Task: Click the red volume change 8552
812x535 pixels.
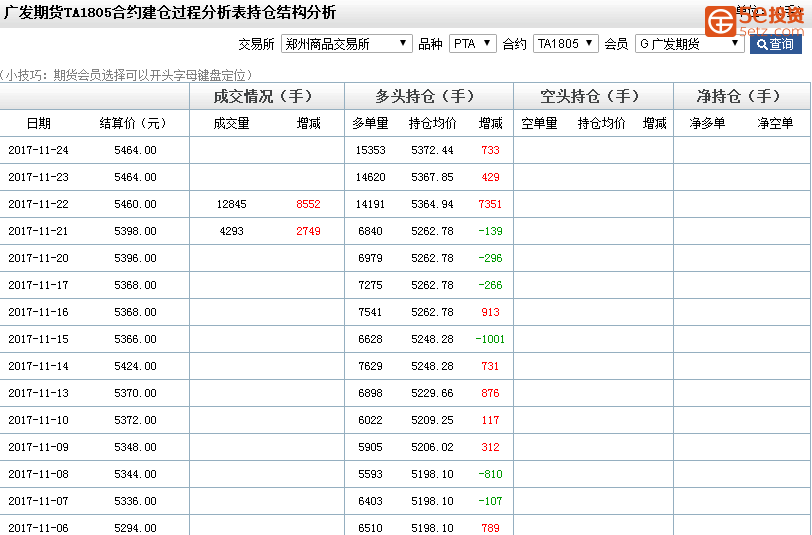Action: (x=308, y=204)
